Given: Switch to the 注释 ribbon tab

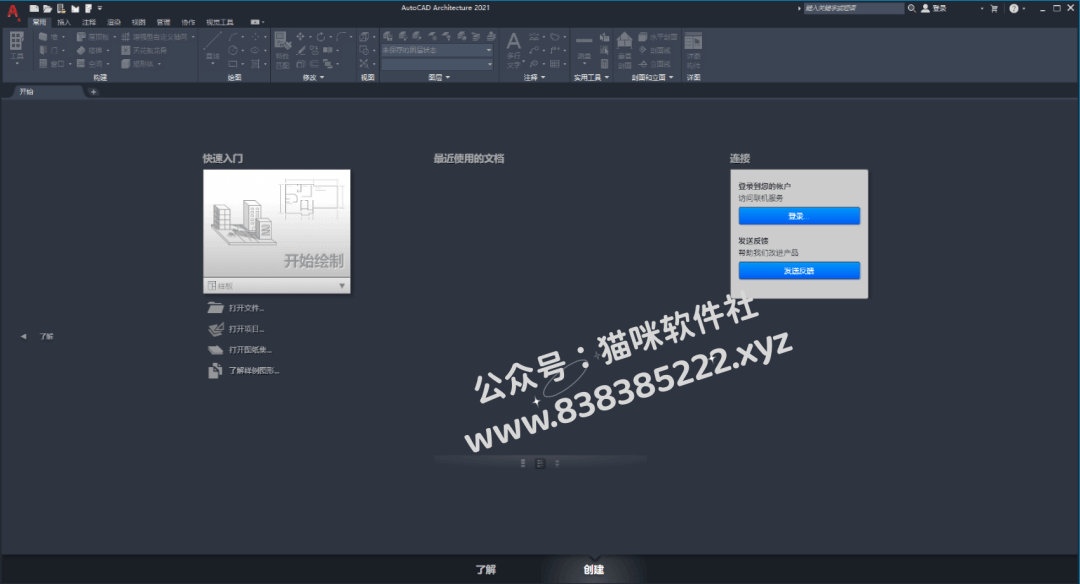Looking at the screenshot, I should tap(89, 22).
